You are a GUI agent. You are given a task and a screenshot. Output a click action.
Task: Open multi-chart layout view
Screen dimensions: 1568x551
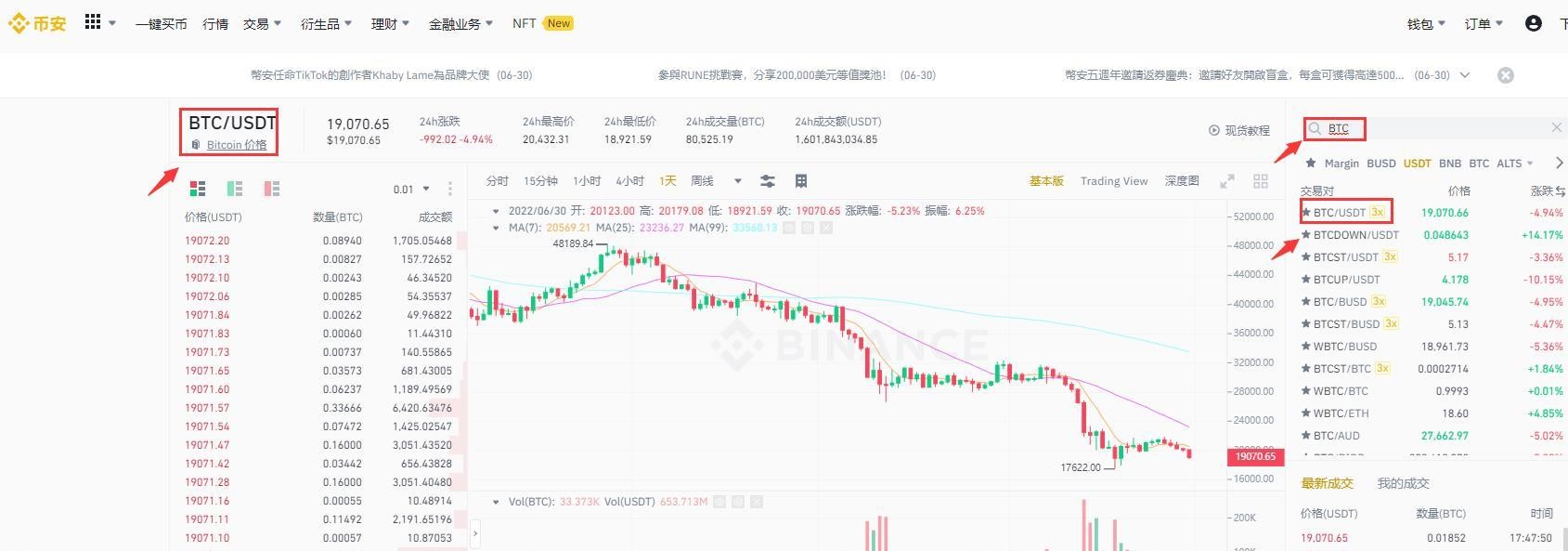[1261, 181]
